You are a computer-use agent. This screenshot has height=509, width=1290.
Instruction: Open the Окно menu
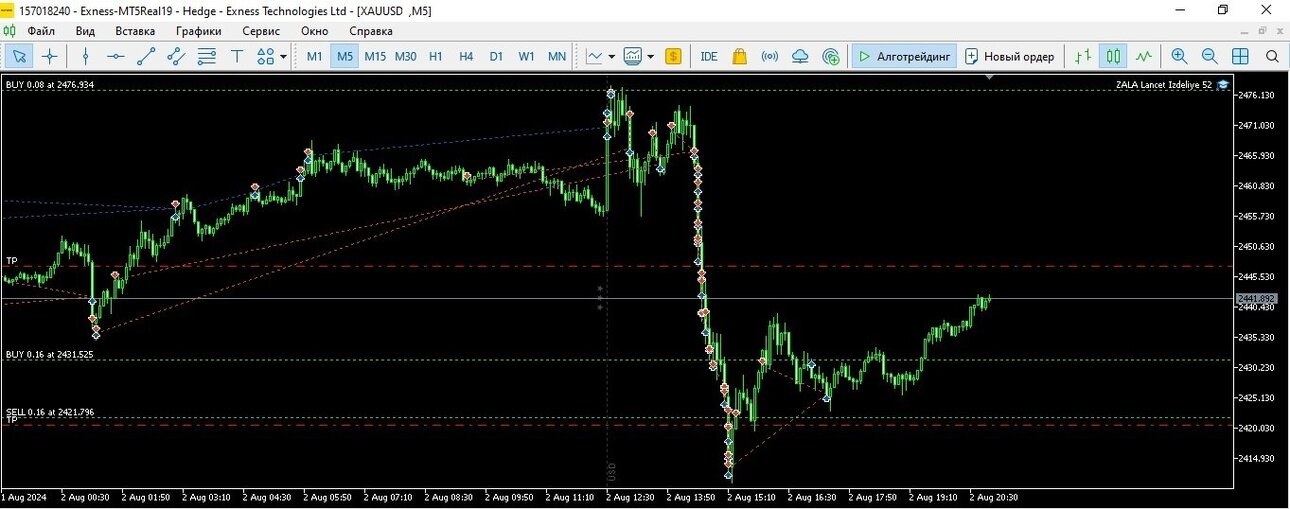(314, 30)
